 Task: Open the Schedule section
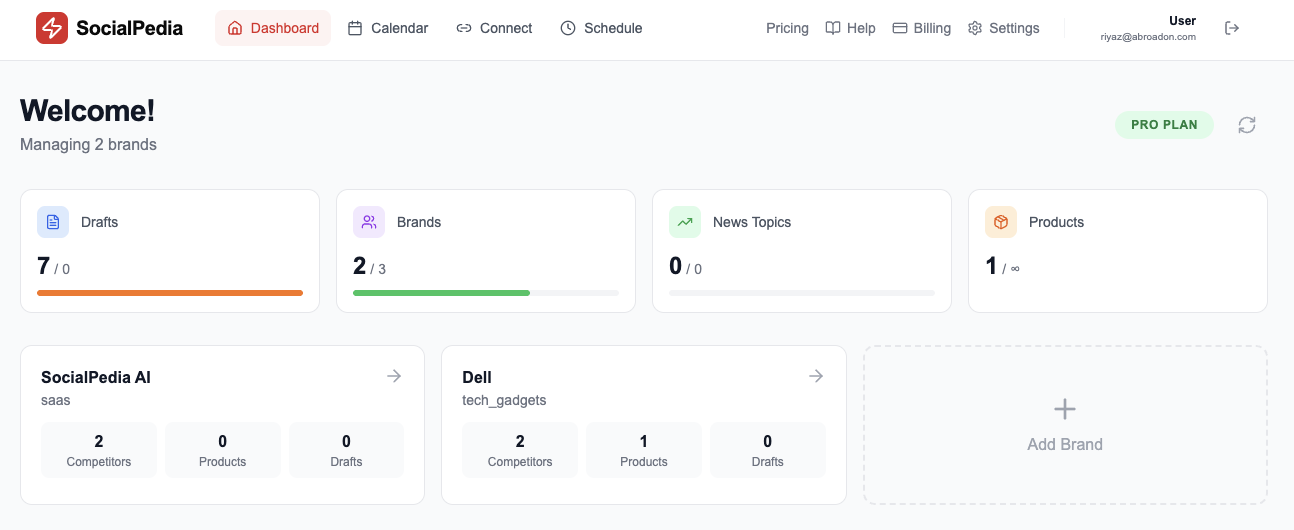(x=601, y=28)
